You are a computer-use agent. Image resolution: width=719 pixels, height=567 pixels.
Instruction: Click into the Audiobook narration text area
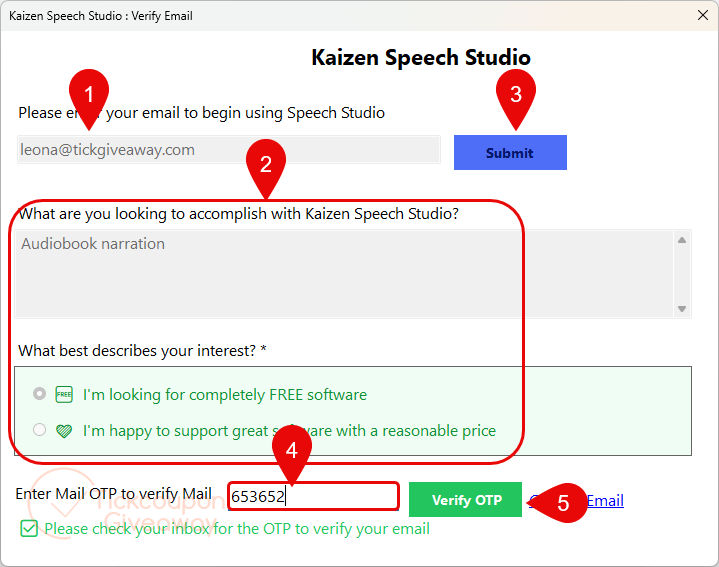344,274
